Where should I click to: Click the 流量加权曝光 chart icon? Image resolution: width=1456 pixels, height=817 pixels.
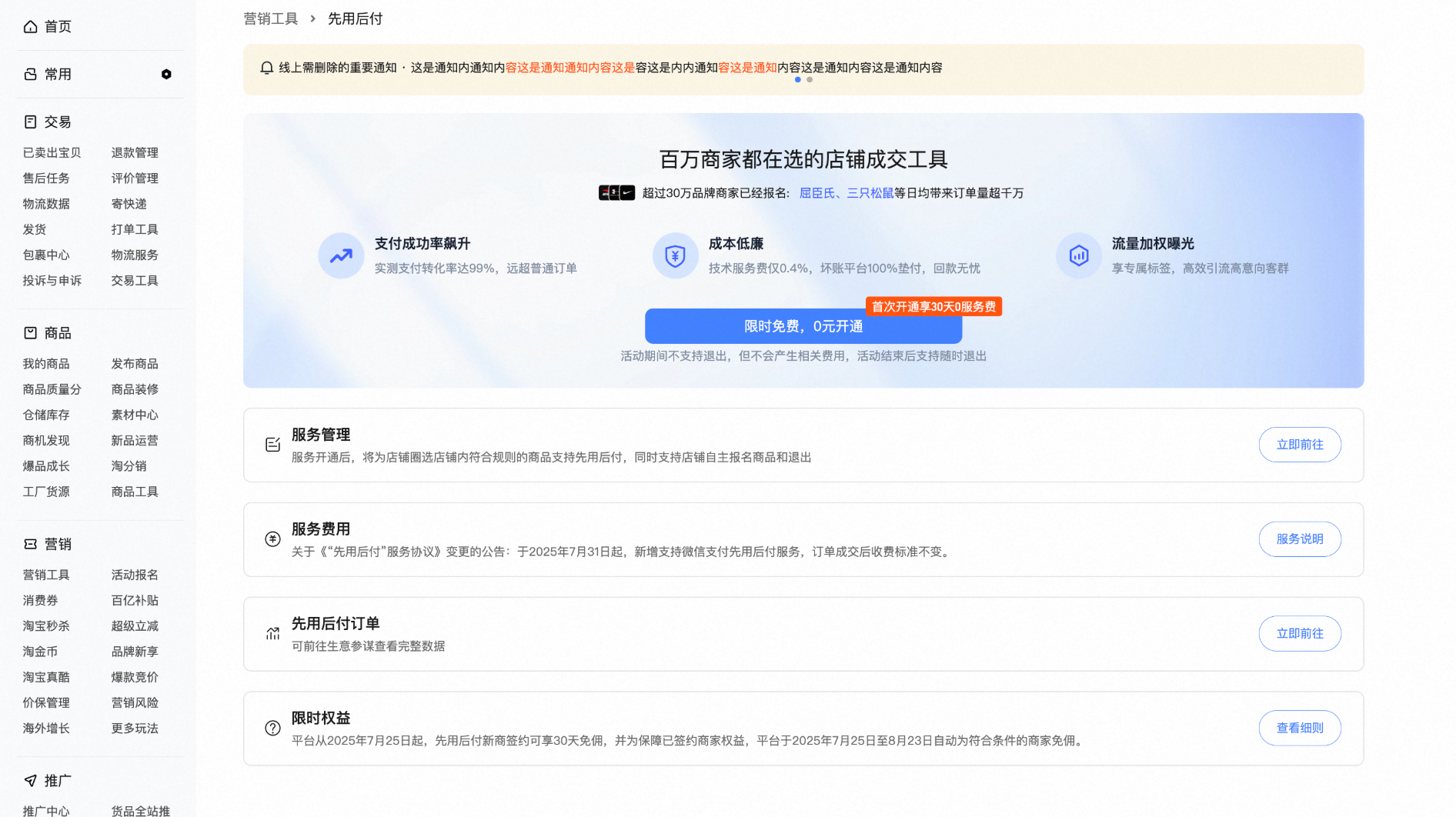(1078, 255)
